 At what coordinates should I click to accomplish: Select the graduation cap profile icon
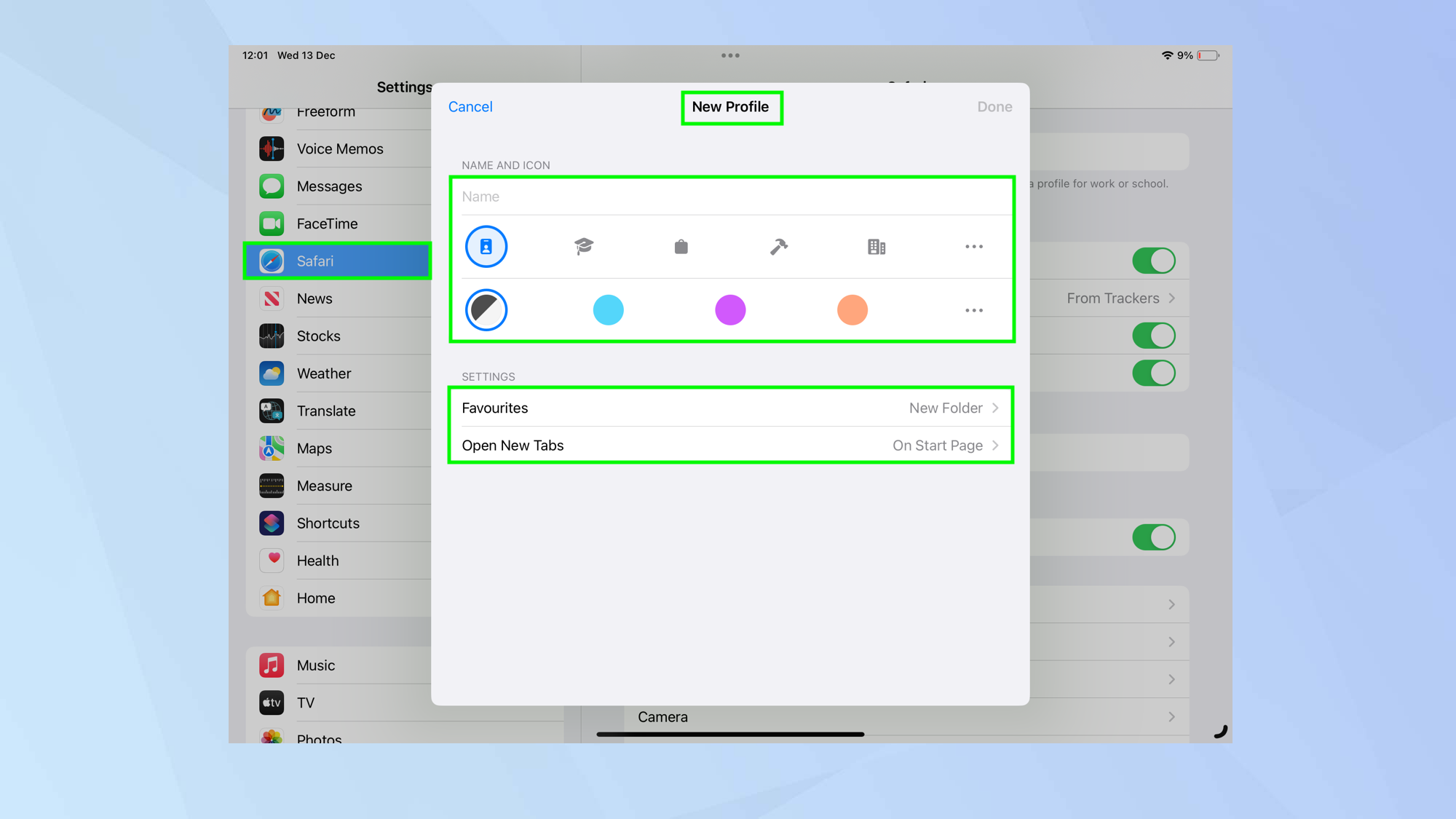(x=583, y=247)
